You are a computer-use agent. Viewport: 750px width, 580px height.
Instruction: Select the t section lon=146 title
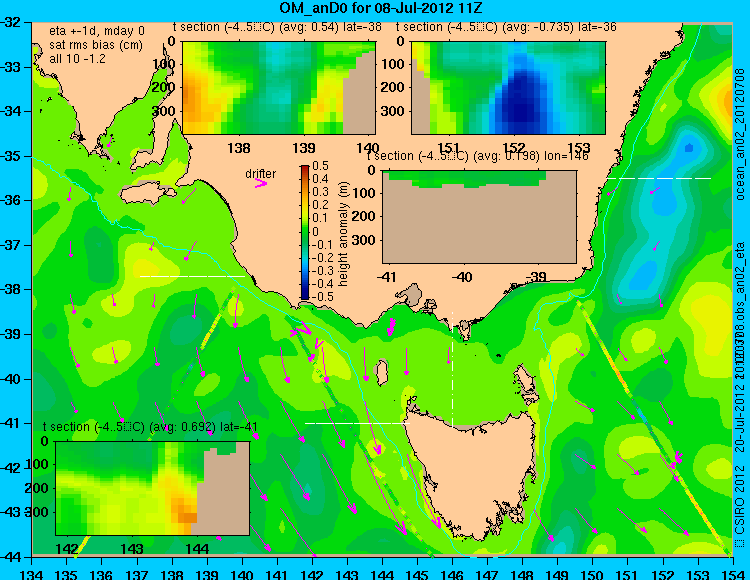(478, 156)
